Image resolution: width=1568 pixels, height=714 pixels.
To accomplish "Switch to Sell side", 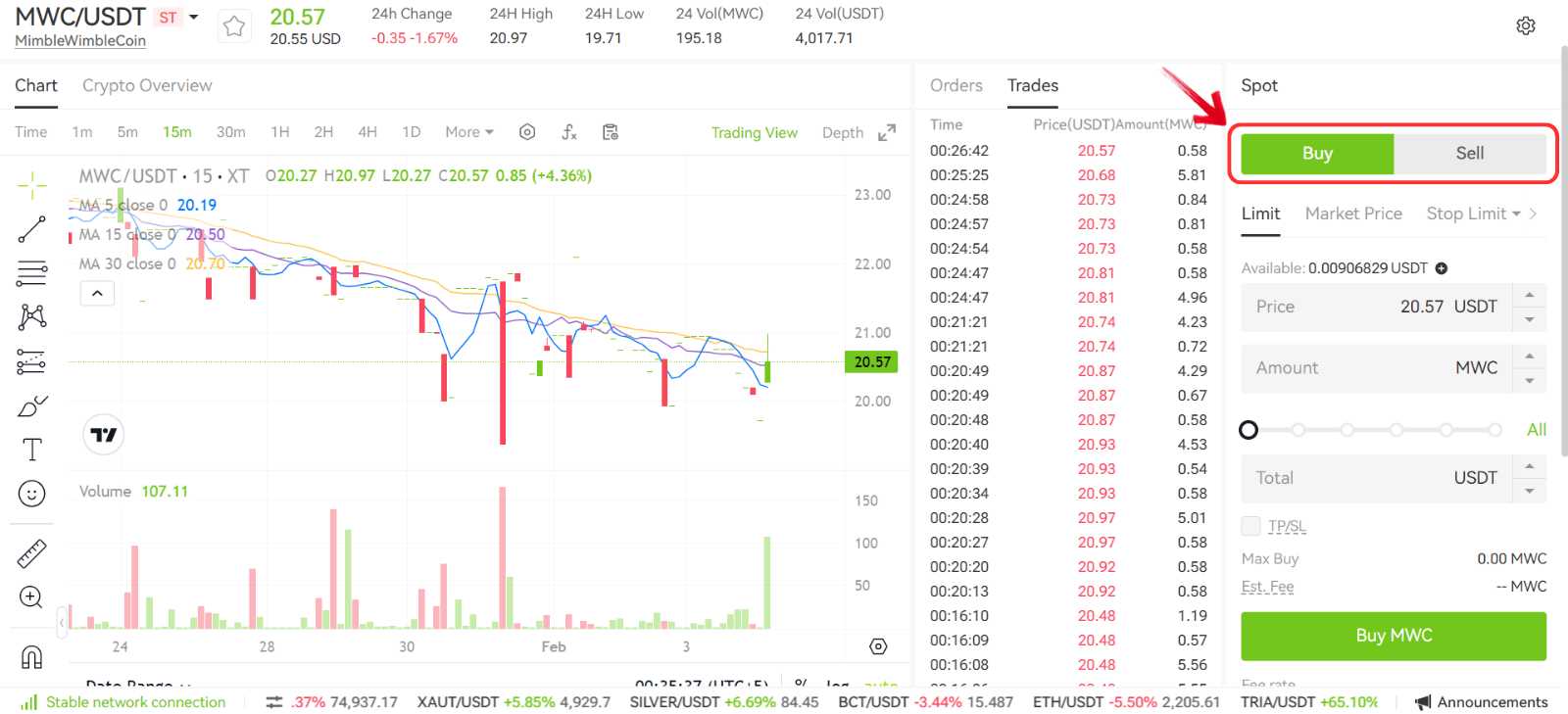I will pyautogui.click(x=1470, y=154).
